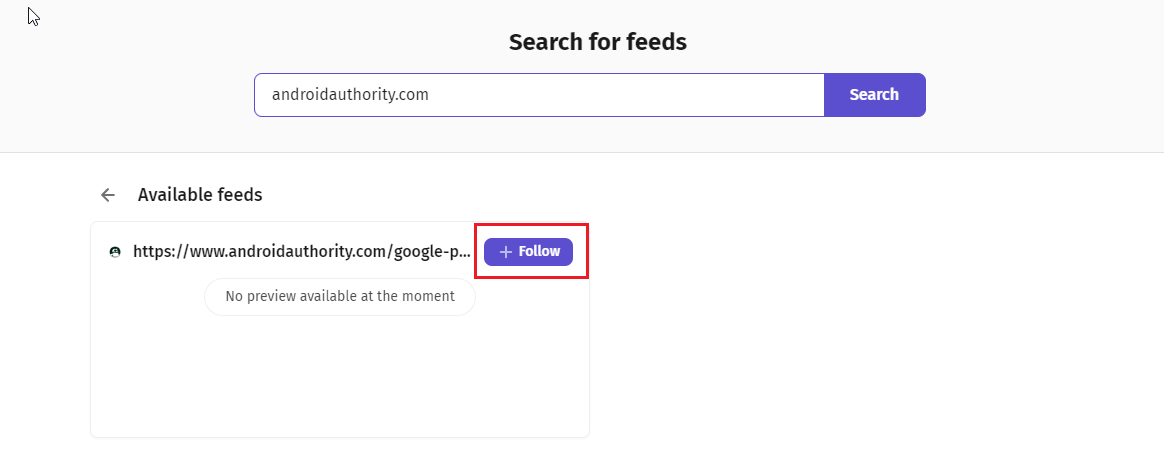This screenshot has height=470, width=1164.
Task: Click the 'Search' label on purple button
Action: pyautogui.click(x=874, y=95)
